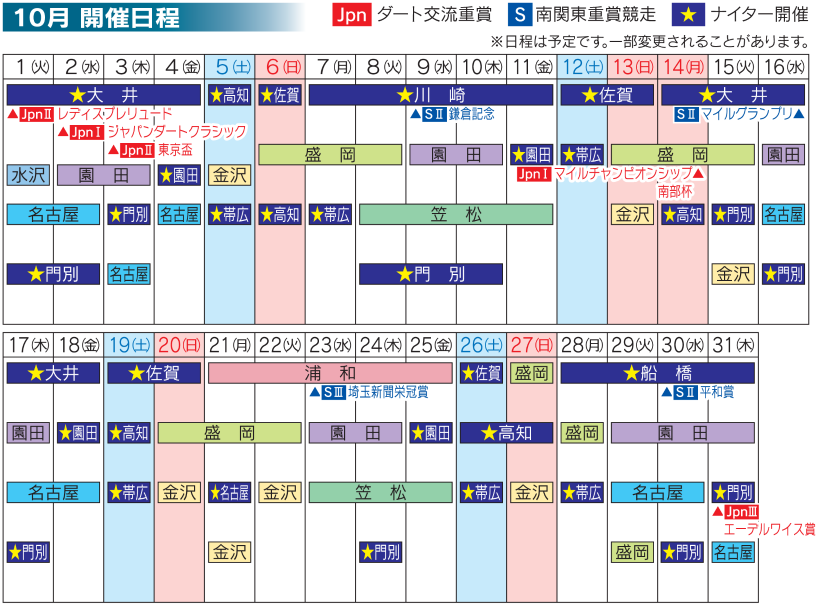Click the 船橋 bar for October 28–31
This screenshot has height=606, width=820.
pos(658,374)
